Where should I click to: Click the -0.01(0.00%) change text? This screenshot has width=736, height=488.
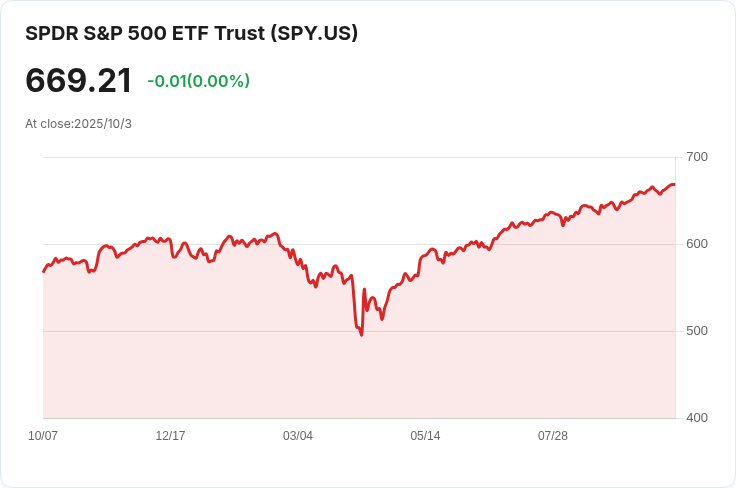[x=199, y=81]
